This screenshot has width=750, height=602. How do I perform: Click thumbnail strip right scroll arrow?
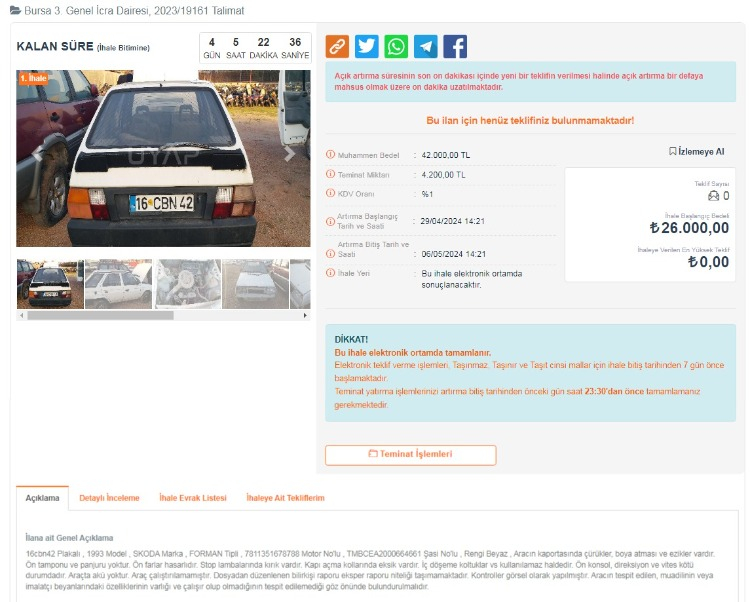click(305, 316)
